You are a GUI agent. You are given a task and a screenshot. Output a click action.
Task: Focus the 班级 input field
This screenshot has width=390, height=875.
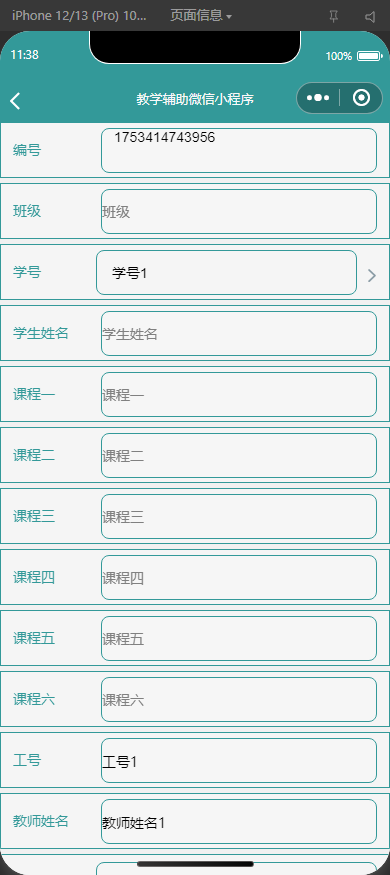(x=239, y=211)
